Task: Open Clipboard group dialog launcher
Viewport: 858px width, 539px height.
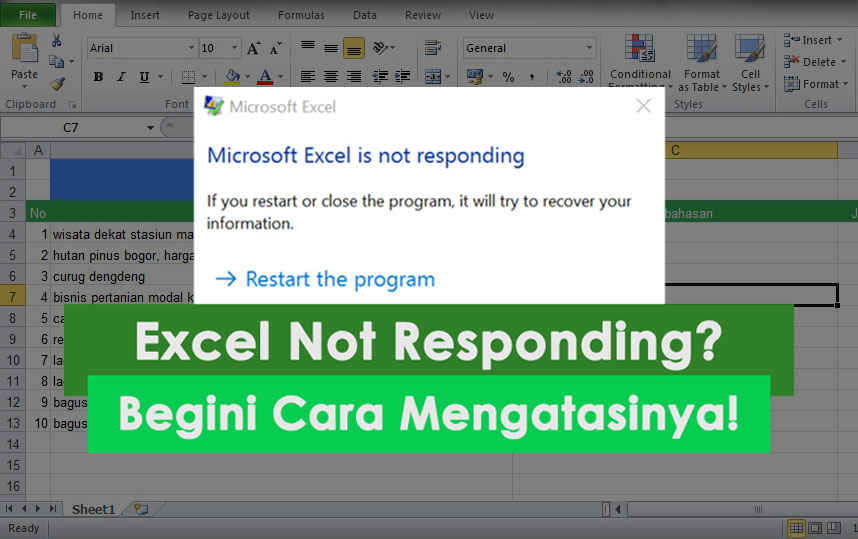Action: pos(72,105)
